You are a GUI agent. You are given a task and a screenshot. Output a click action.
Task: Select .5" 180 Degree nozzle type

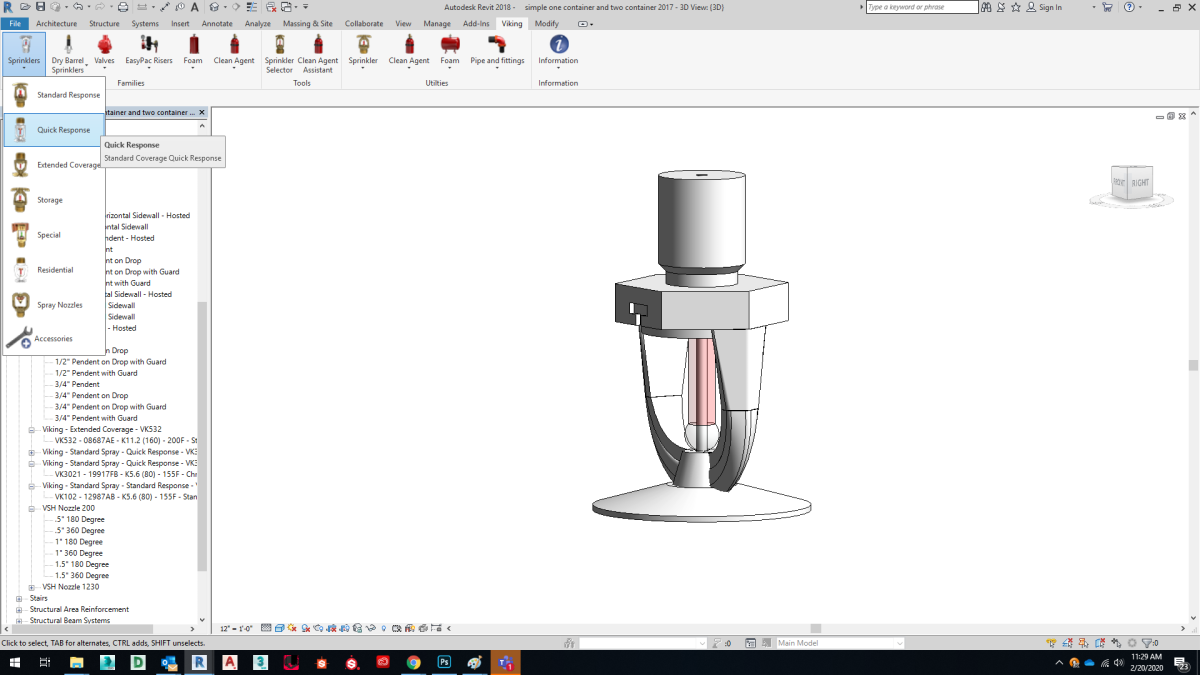[80, 519]
